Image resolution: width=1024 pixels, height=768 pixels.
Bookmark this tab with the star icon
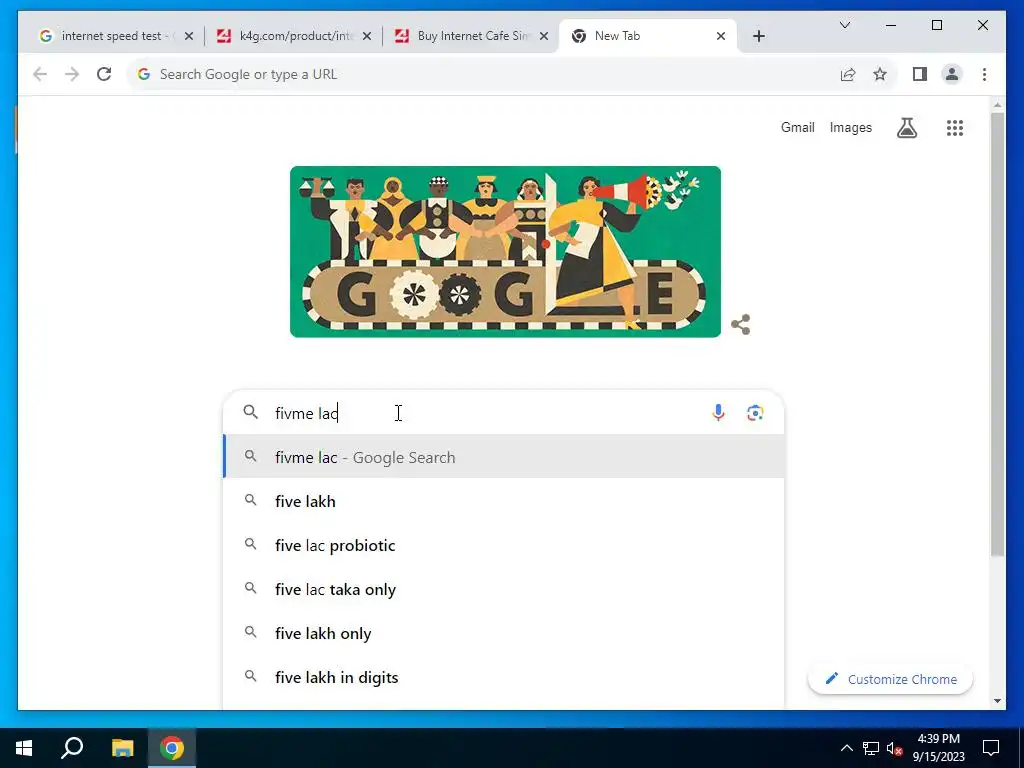tap(880, 74)
